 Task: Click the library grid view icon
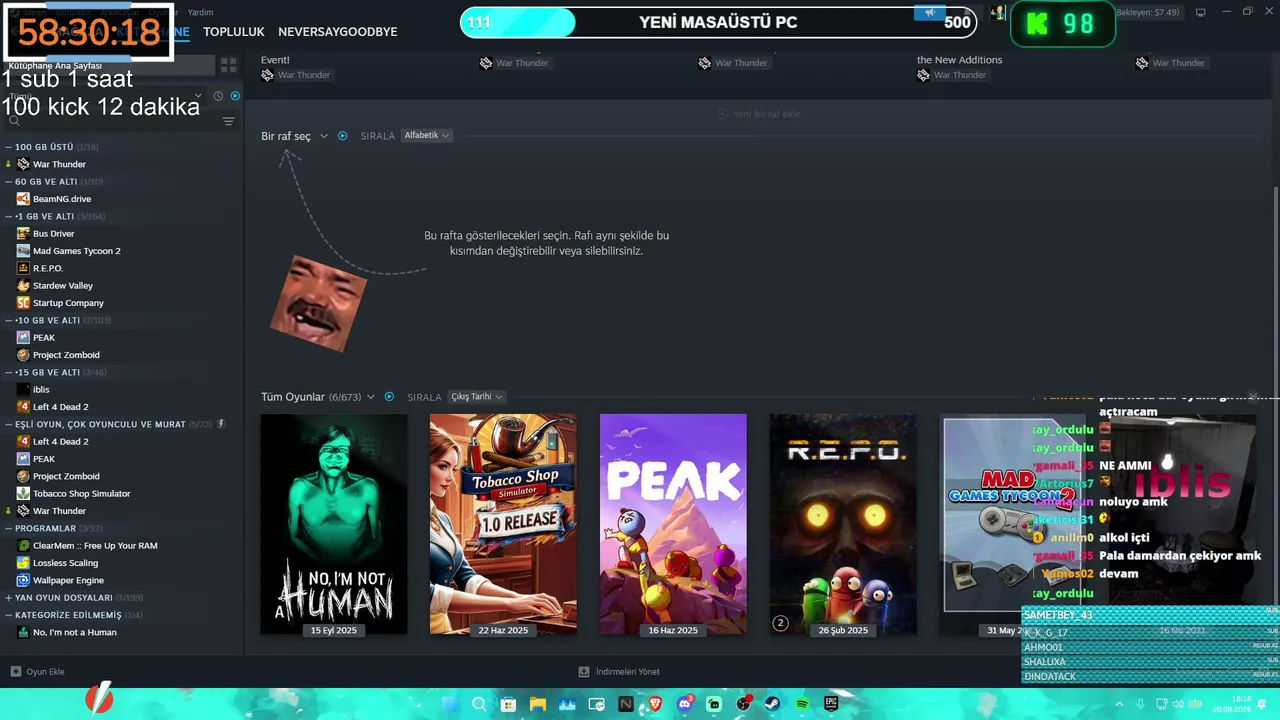coord(228,65)
